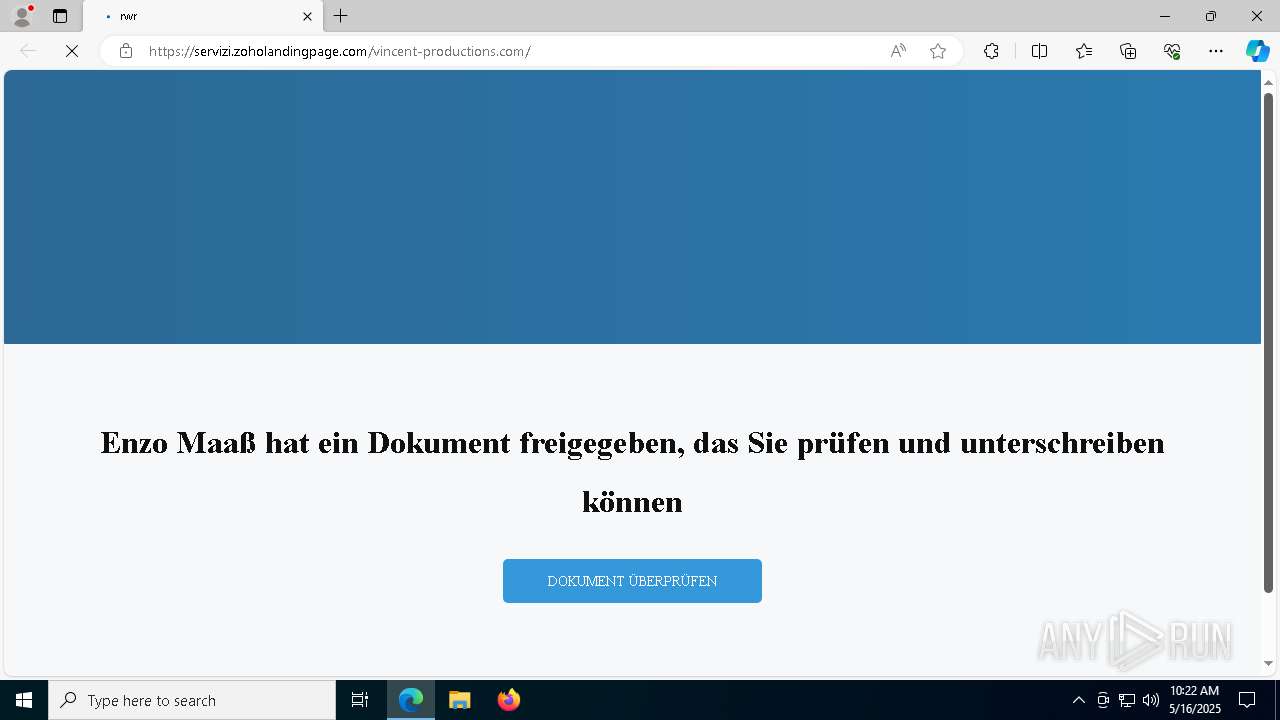Toggle split screen view
1280x720 pixels.
pyautogui.click(x=1039, y=51)
